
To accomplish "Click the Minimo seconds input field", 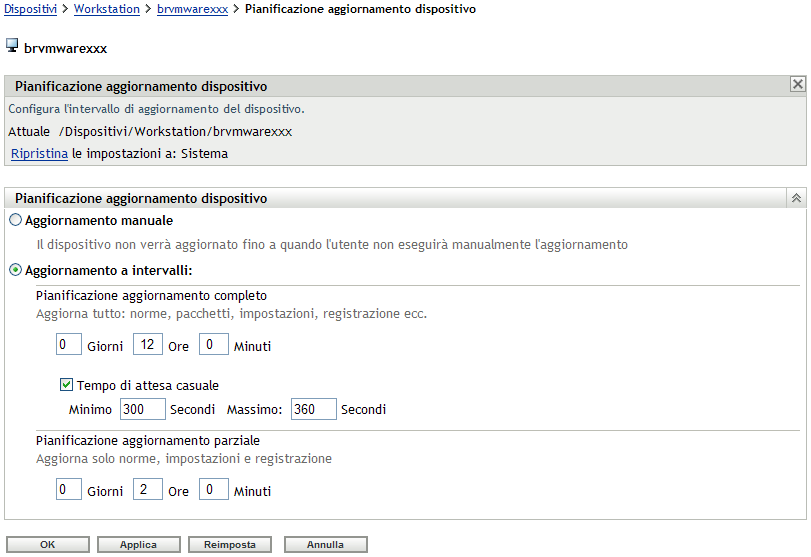I will (x=141, y=409).
